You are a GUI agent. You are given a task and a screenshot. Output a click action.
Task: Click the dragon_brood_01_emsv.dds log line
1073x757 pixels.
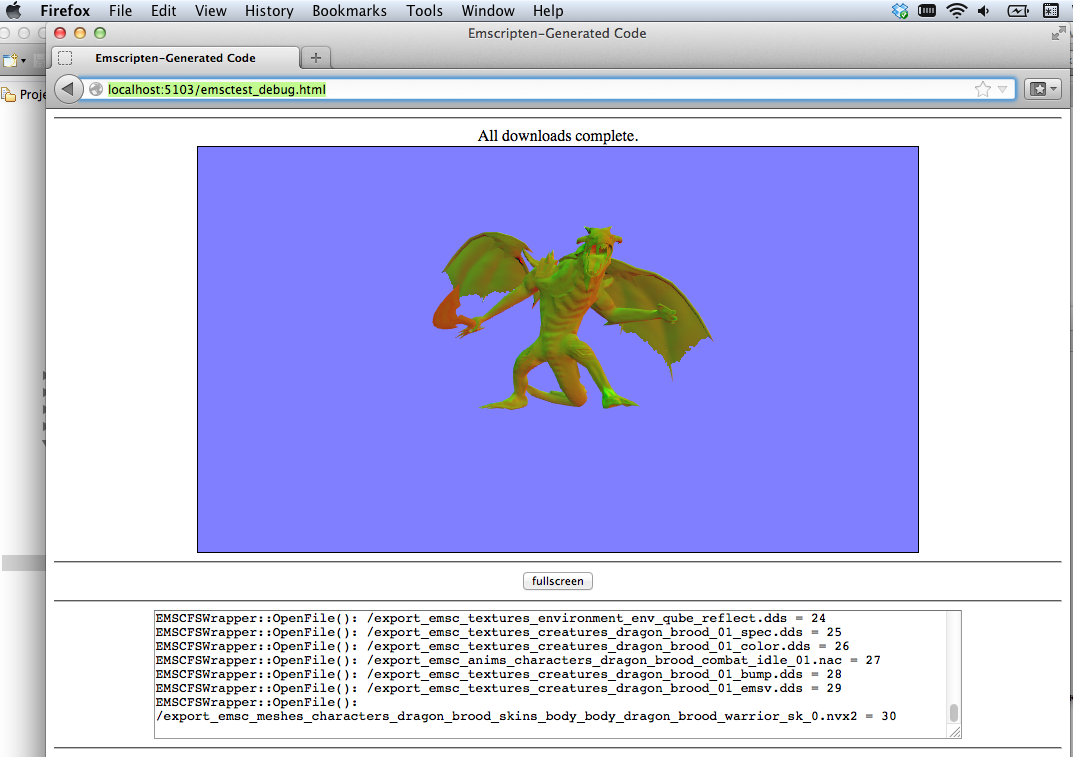498,689
